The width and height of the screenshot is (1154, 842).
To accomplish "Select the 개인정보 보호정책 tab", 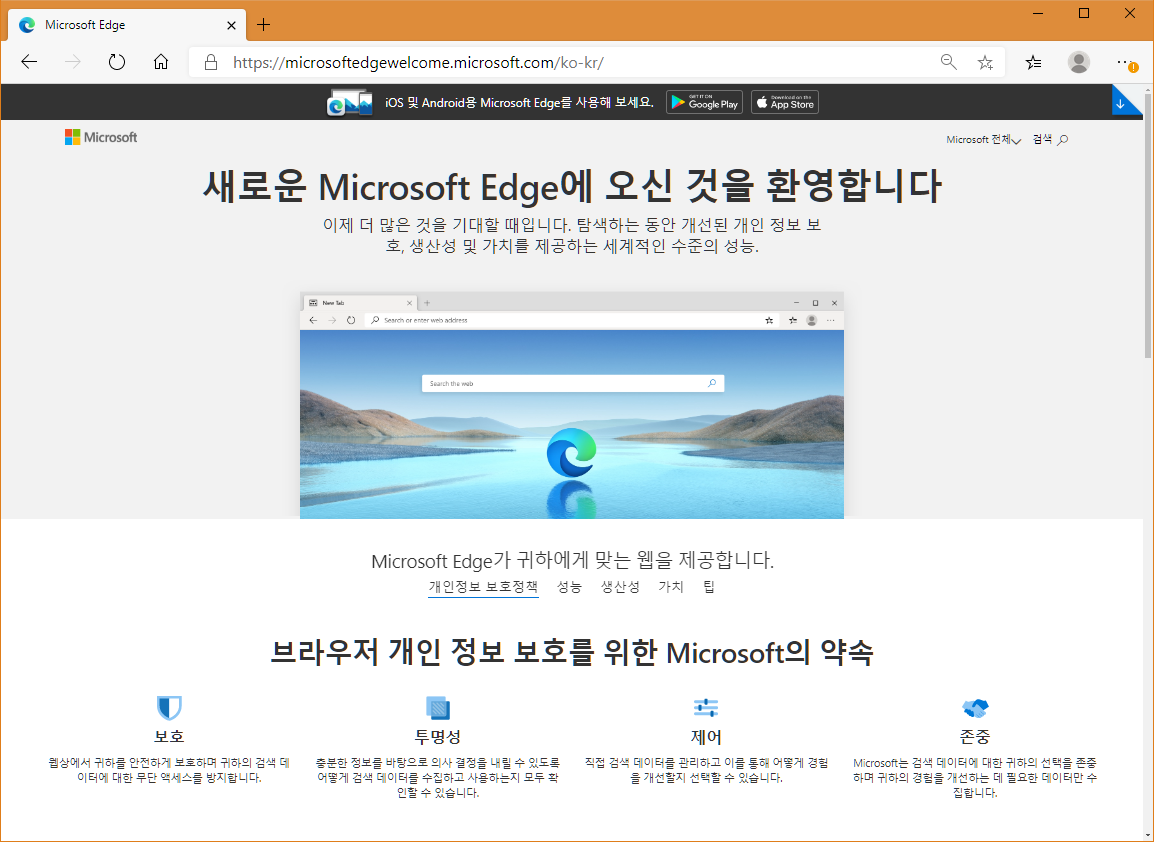I will tap(484, 587).
